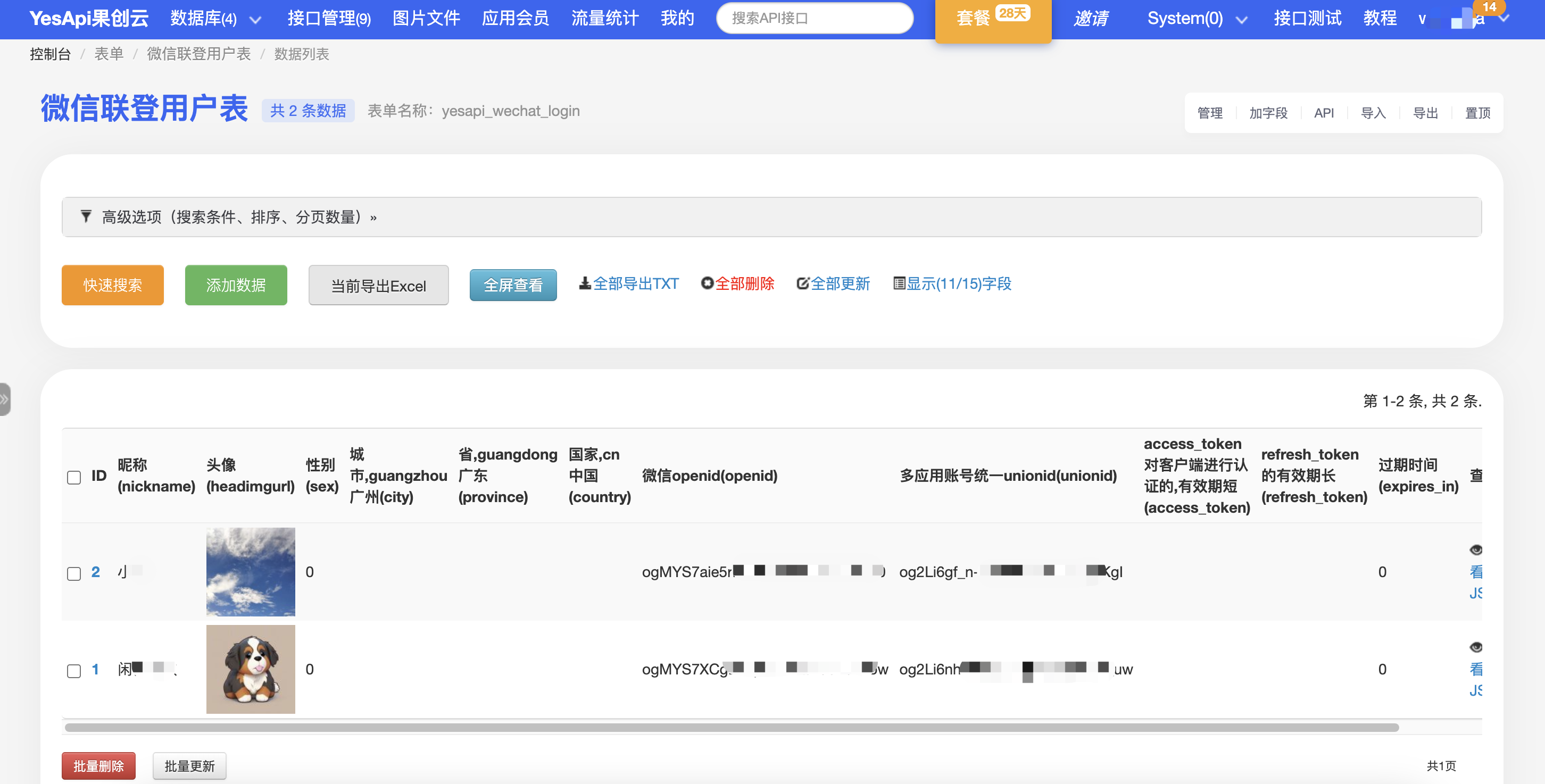
Task: Go to 流量统计 in the top navigation
Action: click(x=604, y=19)
